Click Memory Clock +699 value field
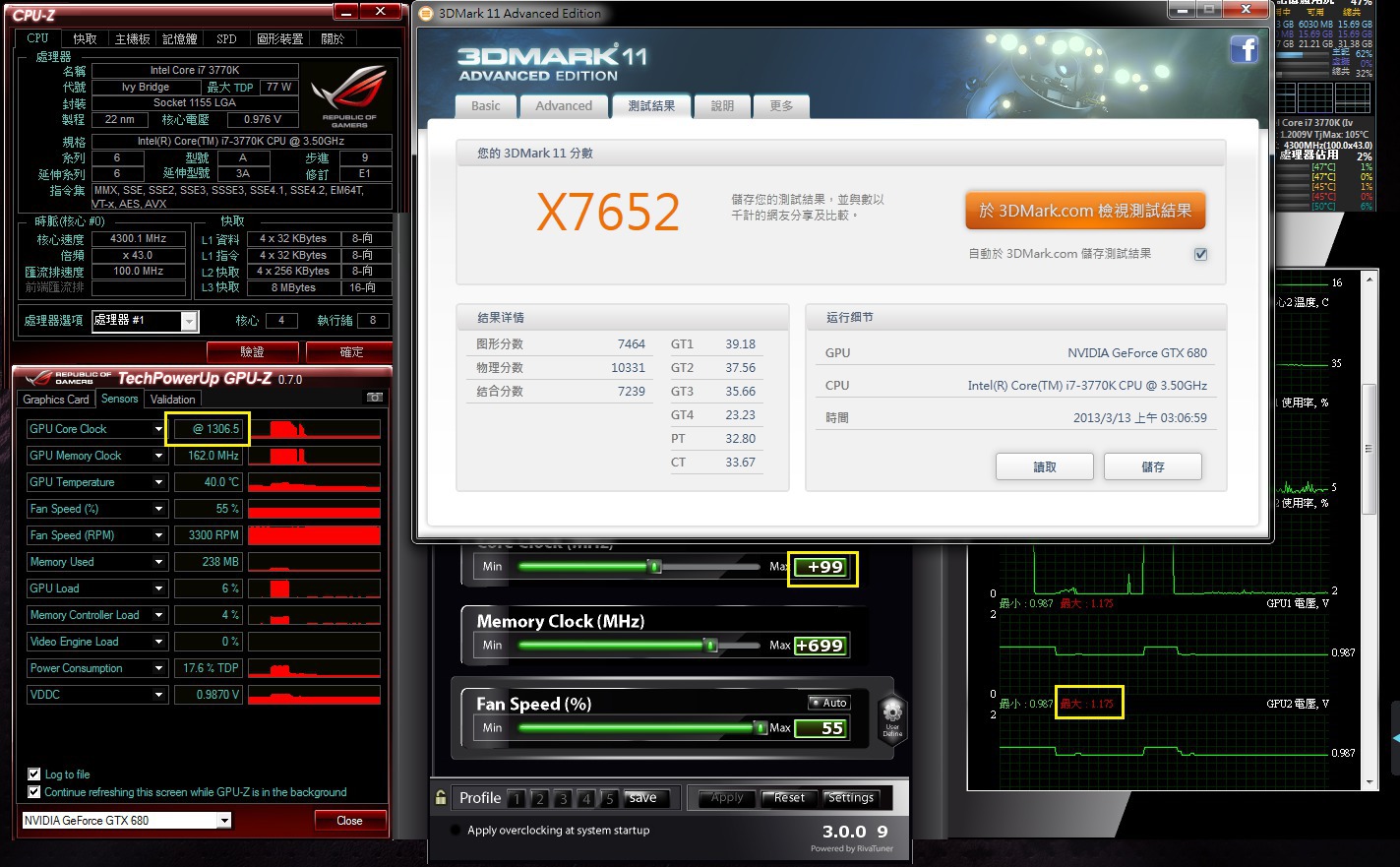The height and width of the screenshot is (867, 1400). tap(820, 646)
